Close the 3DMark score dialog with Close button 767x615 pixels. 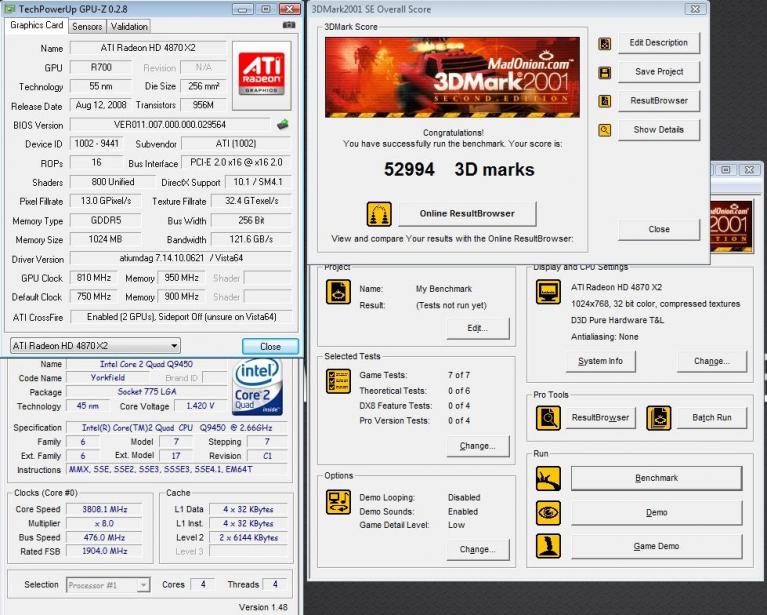click(658, 229)
